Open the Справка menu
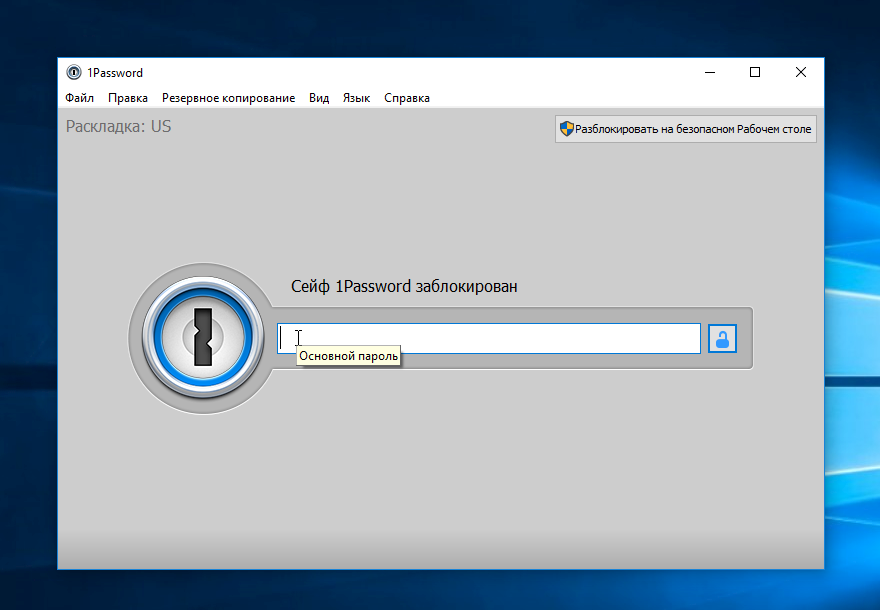The height and width of the screenshot is (610, 880). pyautogui.click(x=407, y=98)
